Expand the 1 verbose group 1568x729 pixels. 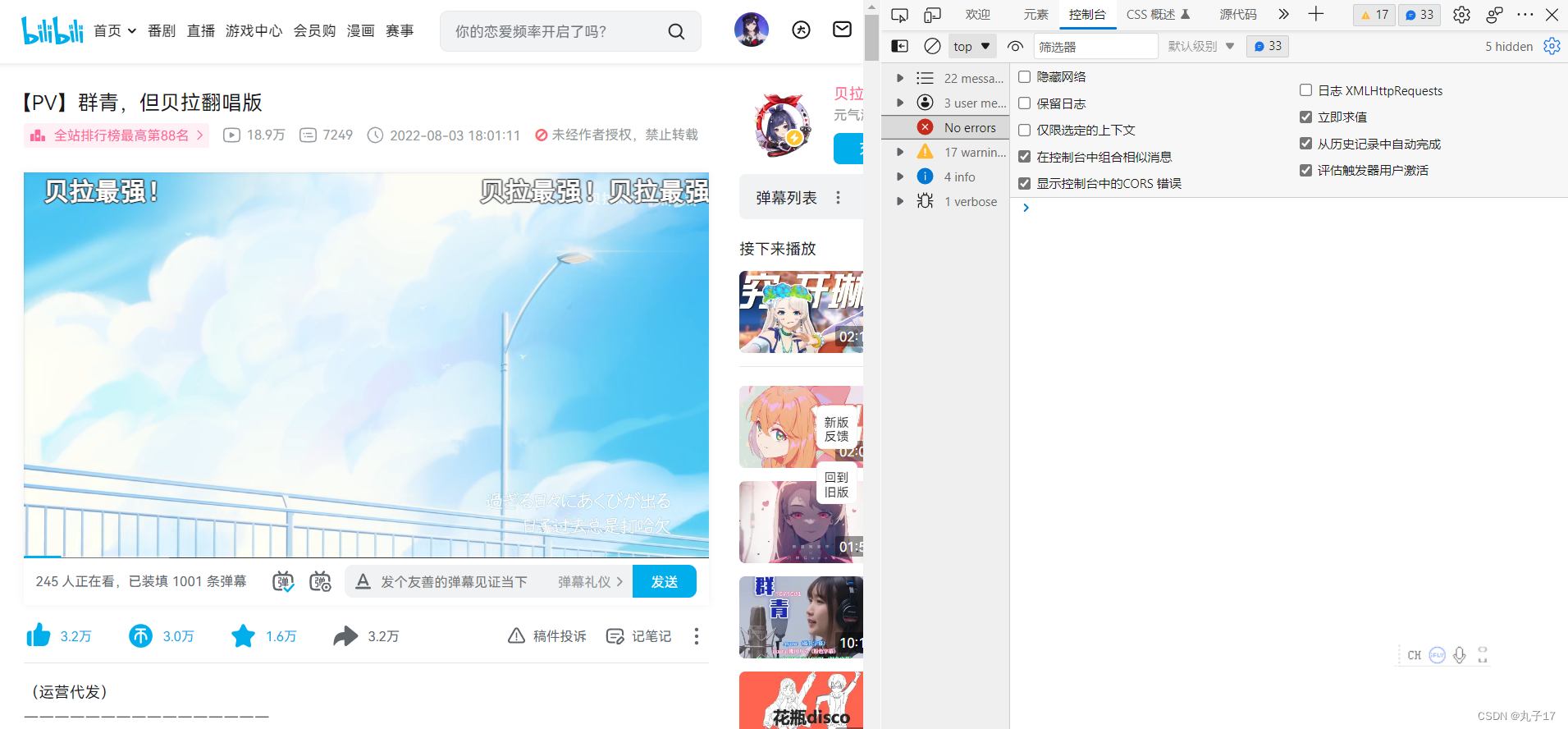900,201
